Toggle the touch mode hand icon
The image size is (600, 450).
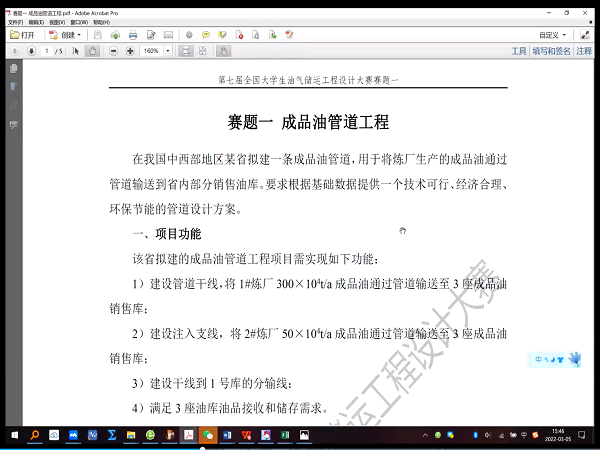point(223,51)
